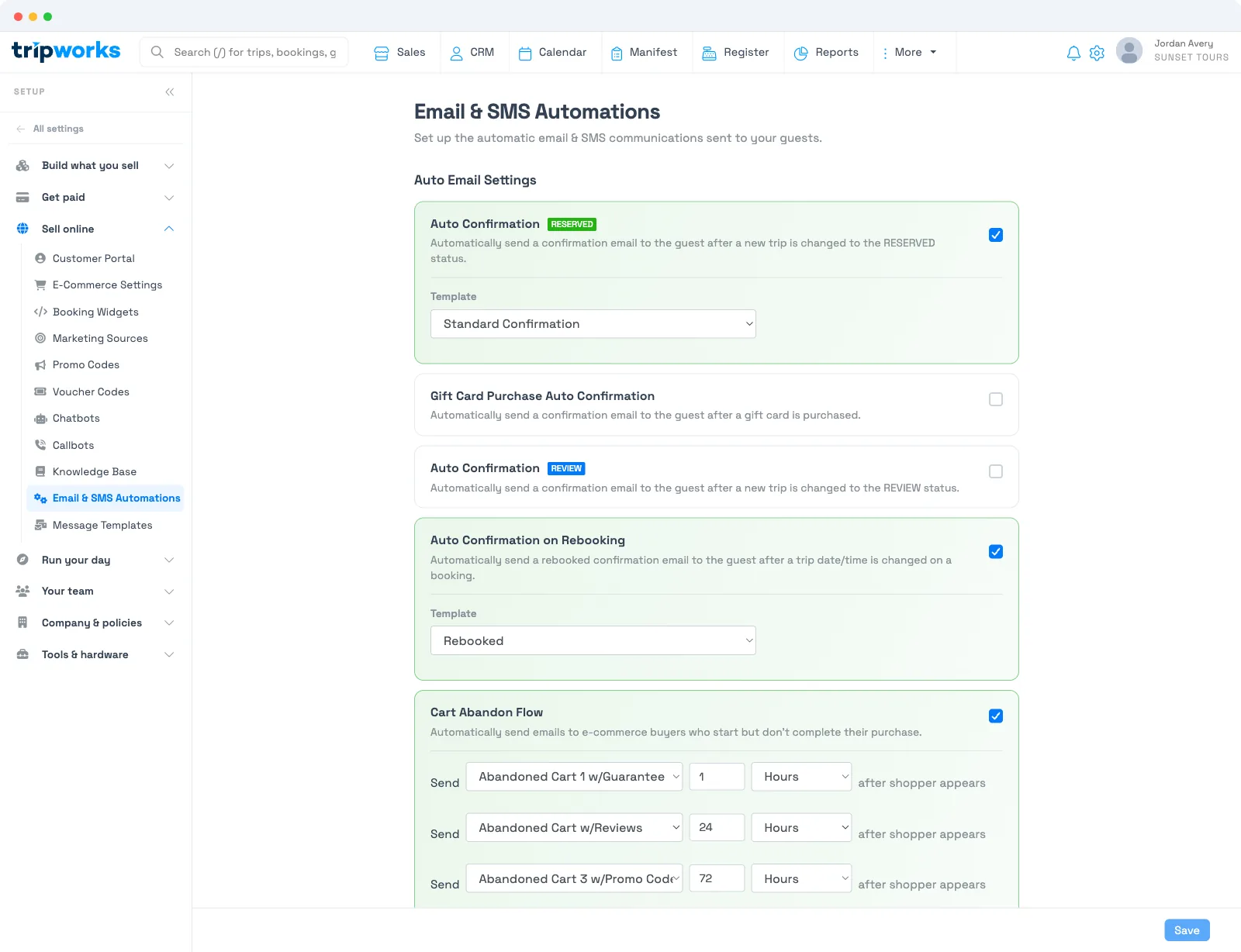
Task: Open Hours unit dropdown beside the 24 field
Action: (x=801, y=828)
